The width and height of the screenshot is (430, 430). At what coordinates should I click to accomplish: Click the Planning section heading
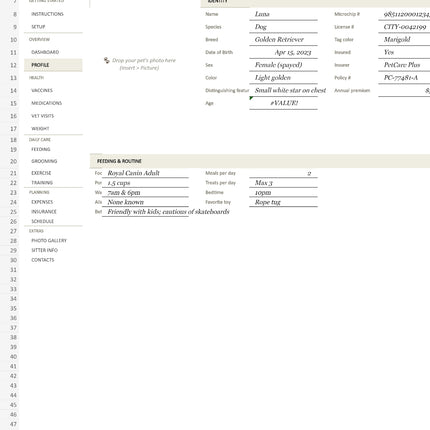(39, 192)
